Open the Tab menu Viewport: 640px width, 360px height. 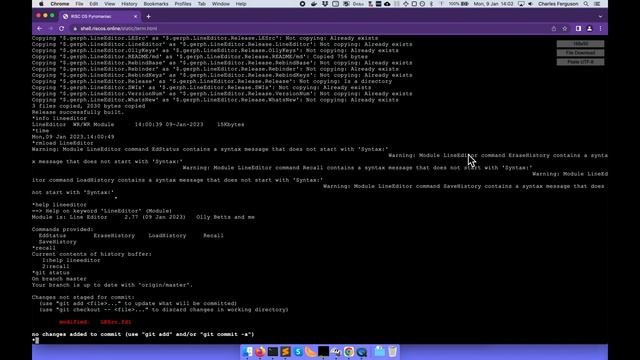[x=202, y=4]
